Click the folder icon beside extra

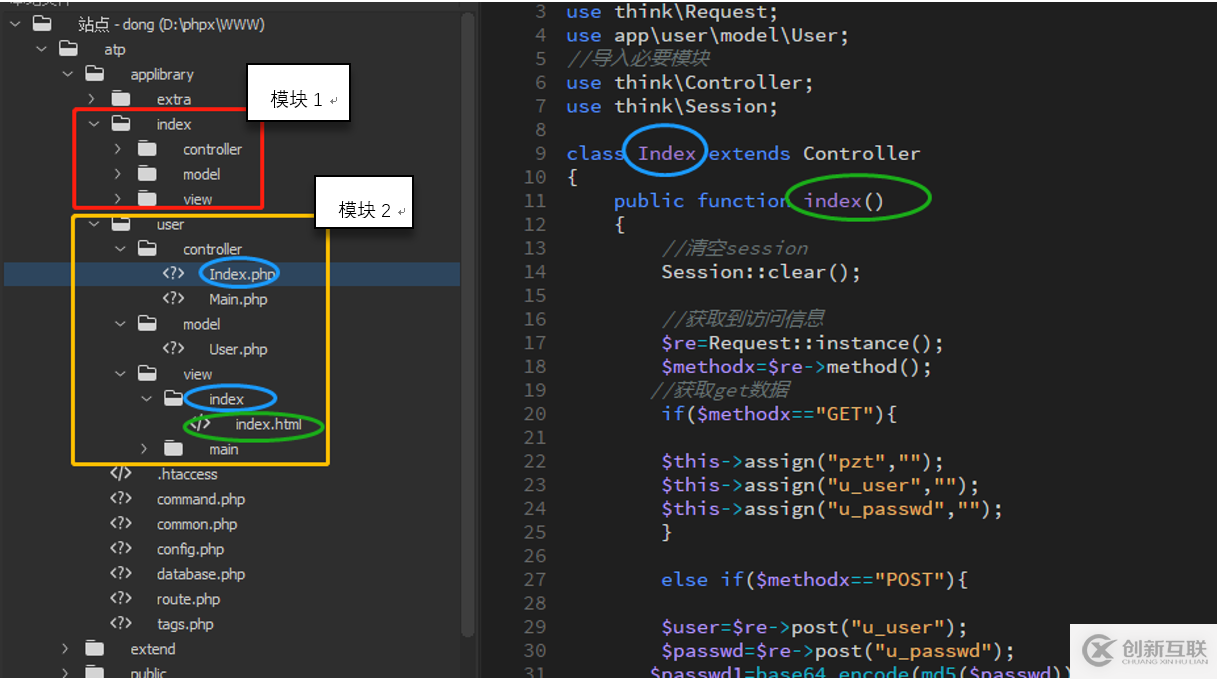coord(121,99)
